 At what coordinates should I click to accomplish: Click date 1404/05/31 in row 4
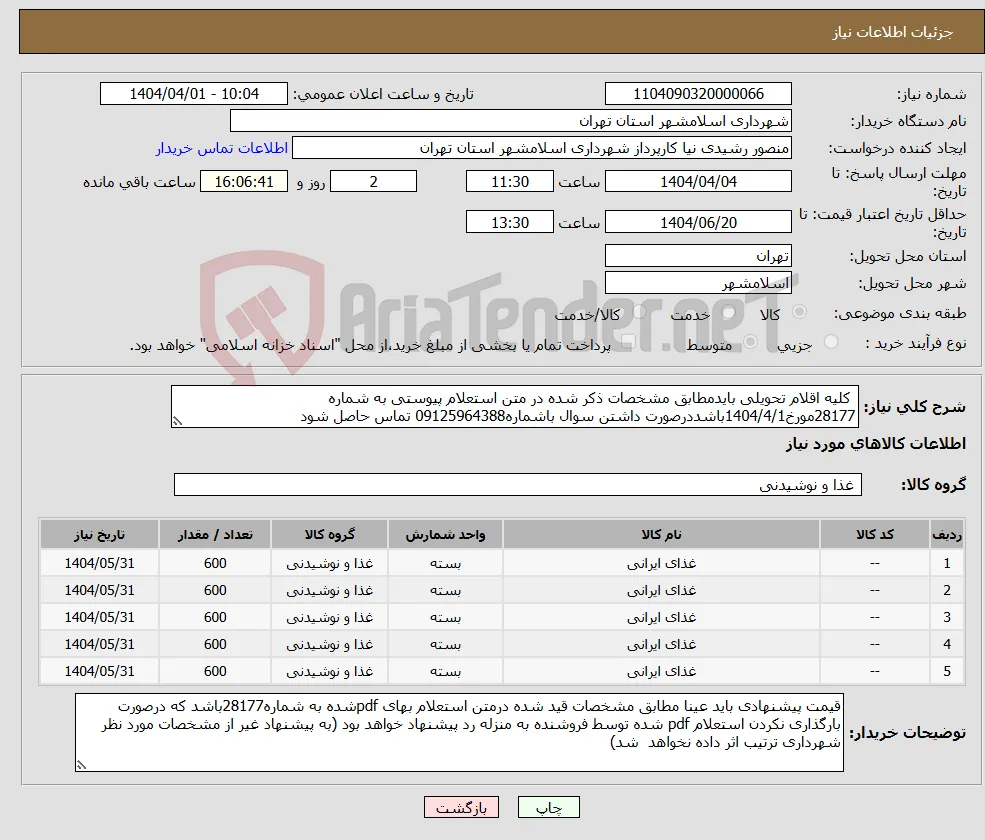(x=99, y=644)
